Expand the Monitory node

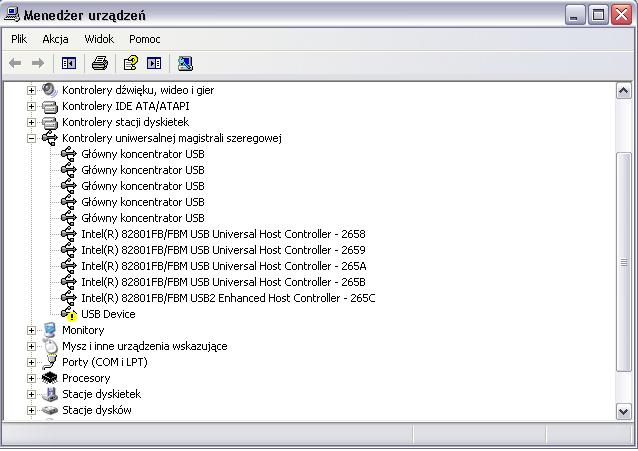(31, 330)
